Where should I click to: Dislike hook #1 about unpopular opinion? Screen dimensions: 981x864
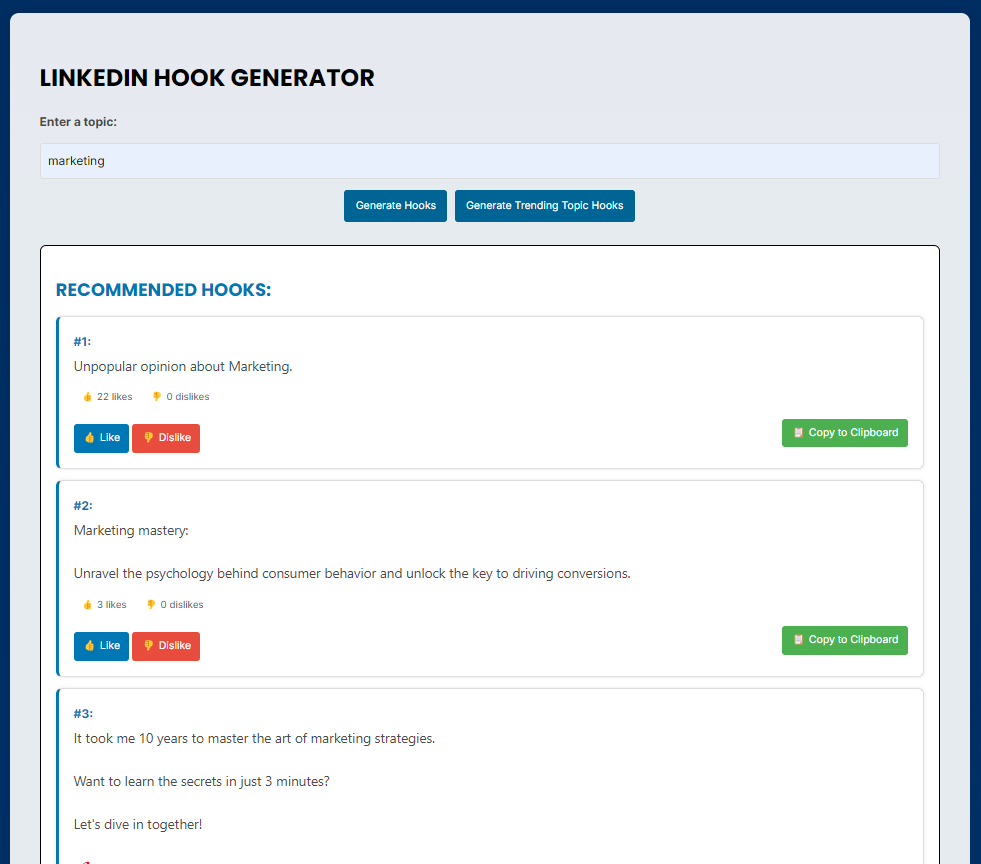point(166,438)
